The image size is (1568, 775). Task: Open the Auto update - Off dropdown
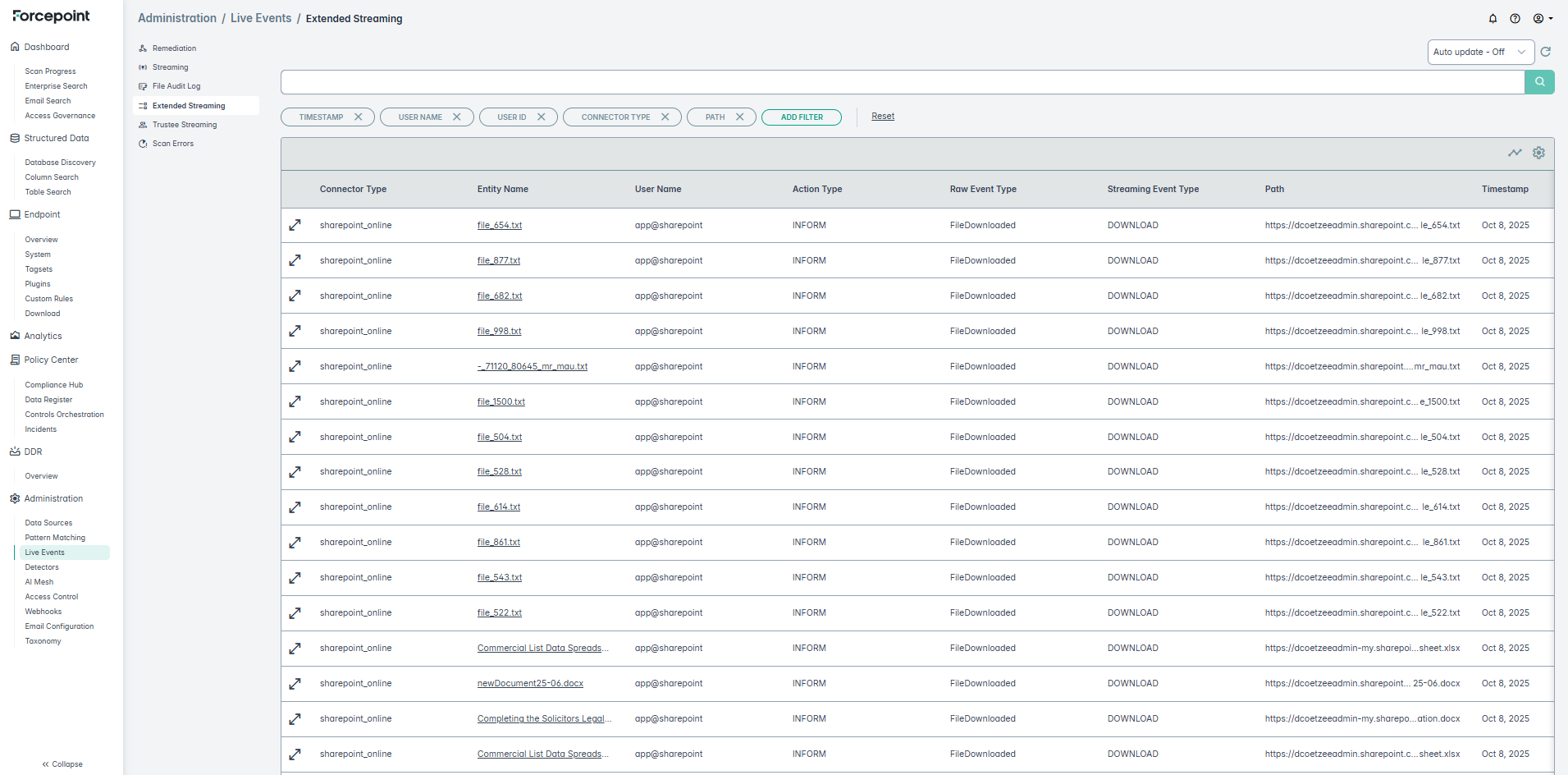[x=1480, y=52]
